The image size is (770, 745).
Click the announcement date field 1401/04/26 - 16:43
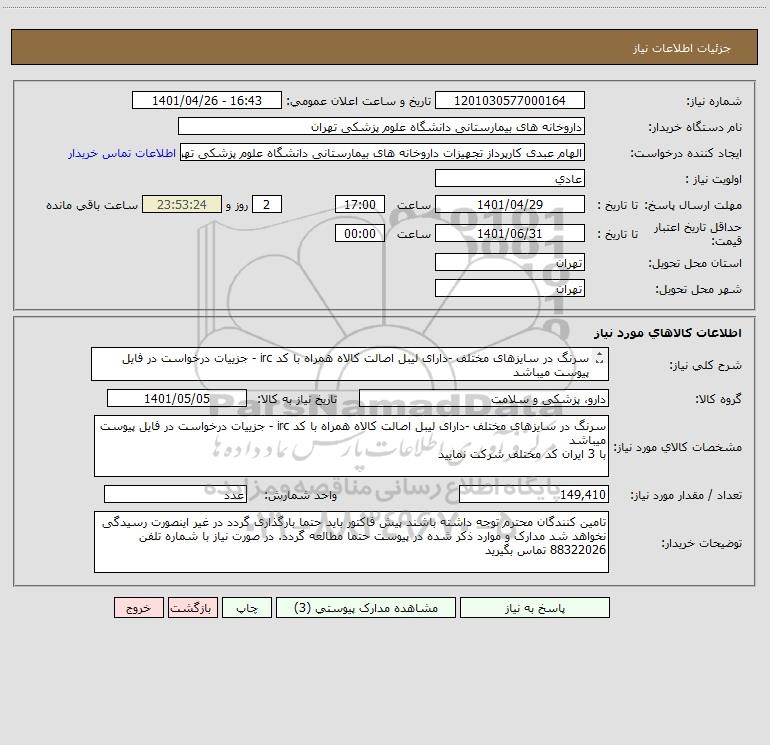click(207, 100)
